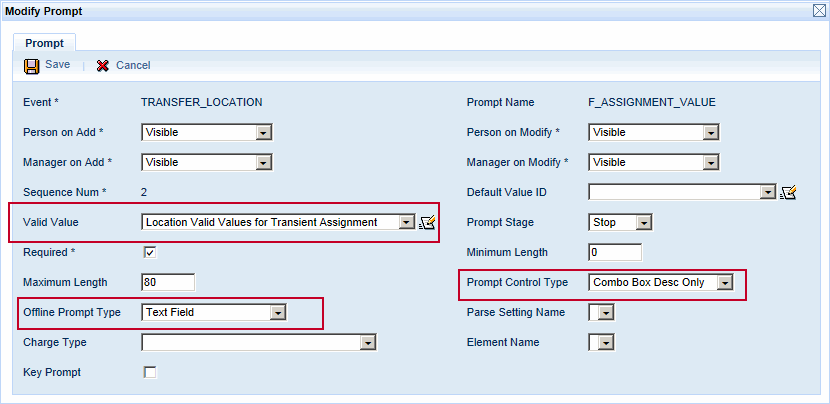Select the Prompt tab

point(44,43)
